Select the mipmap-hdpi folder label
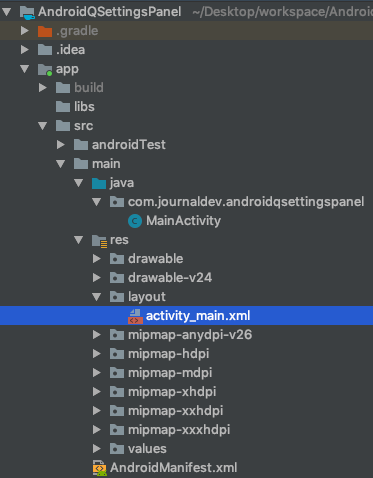The image size is (373, 478). tap(169, 354)
